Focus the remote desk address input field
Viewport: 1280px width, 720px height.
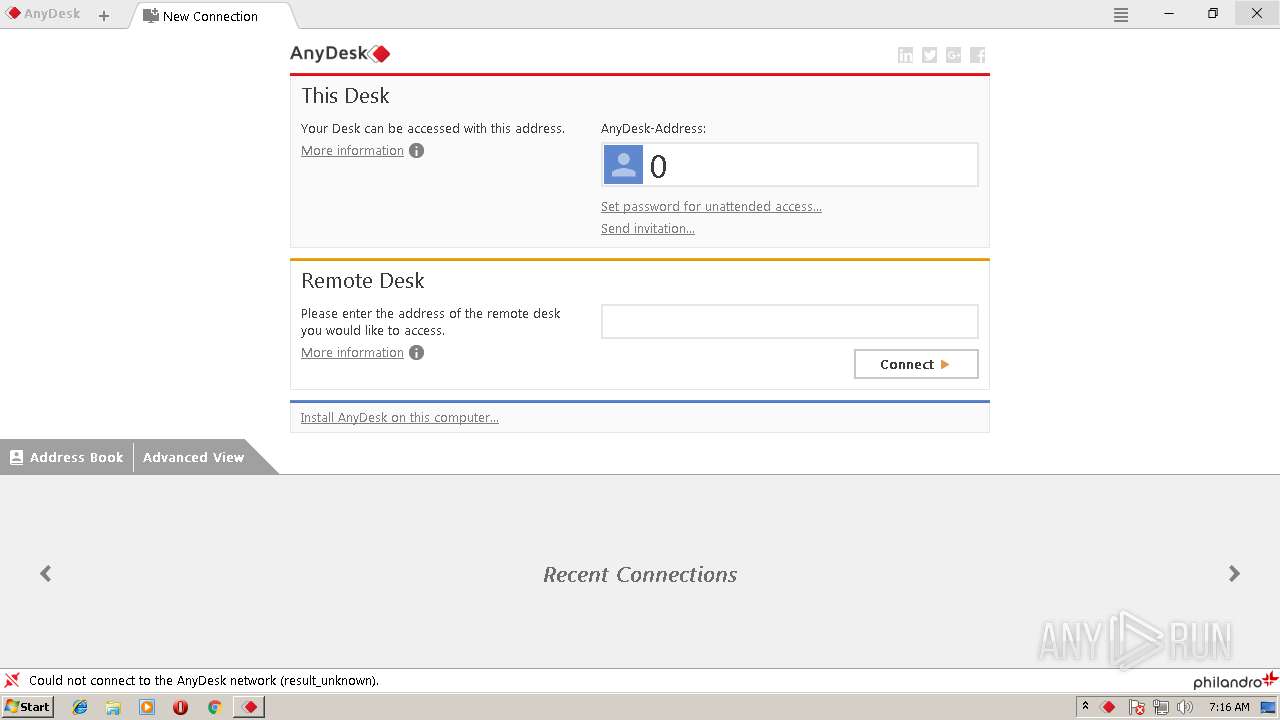click(x=789, y=321)
